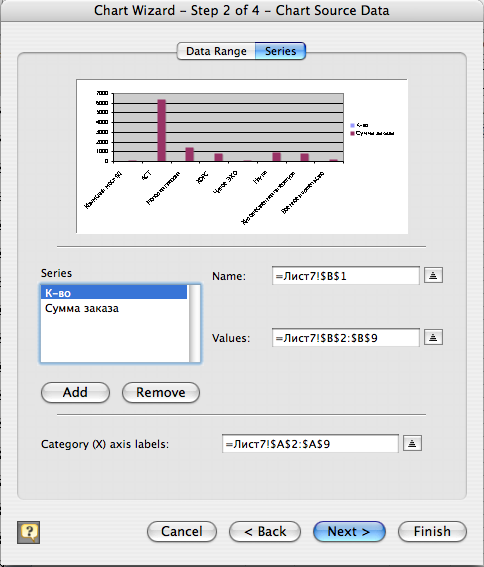Click the Series list scrollbar
The width and height of the screenshot is (484, 567).
tap(195, 323)
